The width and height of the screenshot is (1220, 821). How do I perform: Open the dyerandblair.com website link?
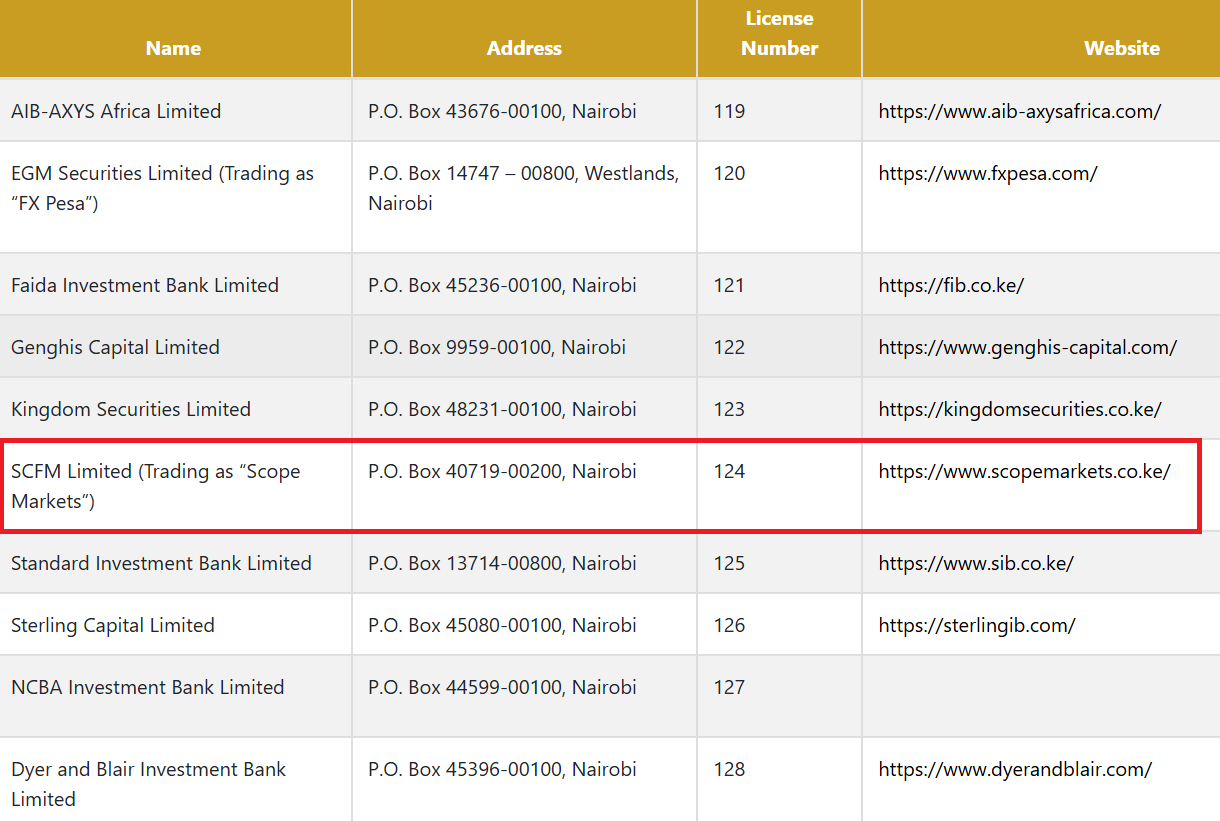[x=1014, y=769]
